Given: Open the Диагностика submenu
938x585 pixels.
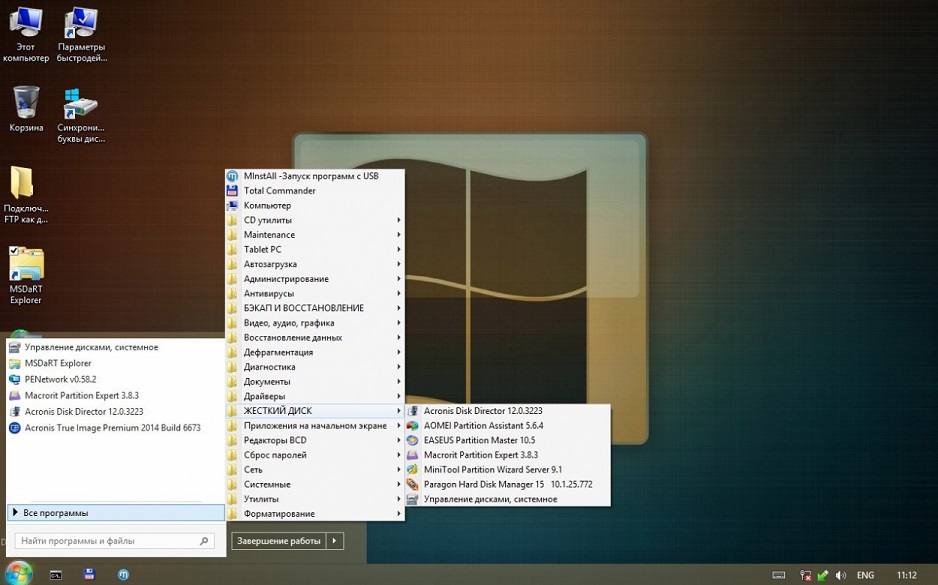Looking at the screenshot, I should coord(315,367).
